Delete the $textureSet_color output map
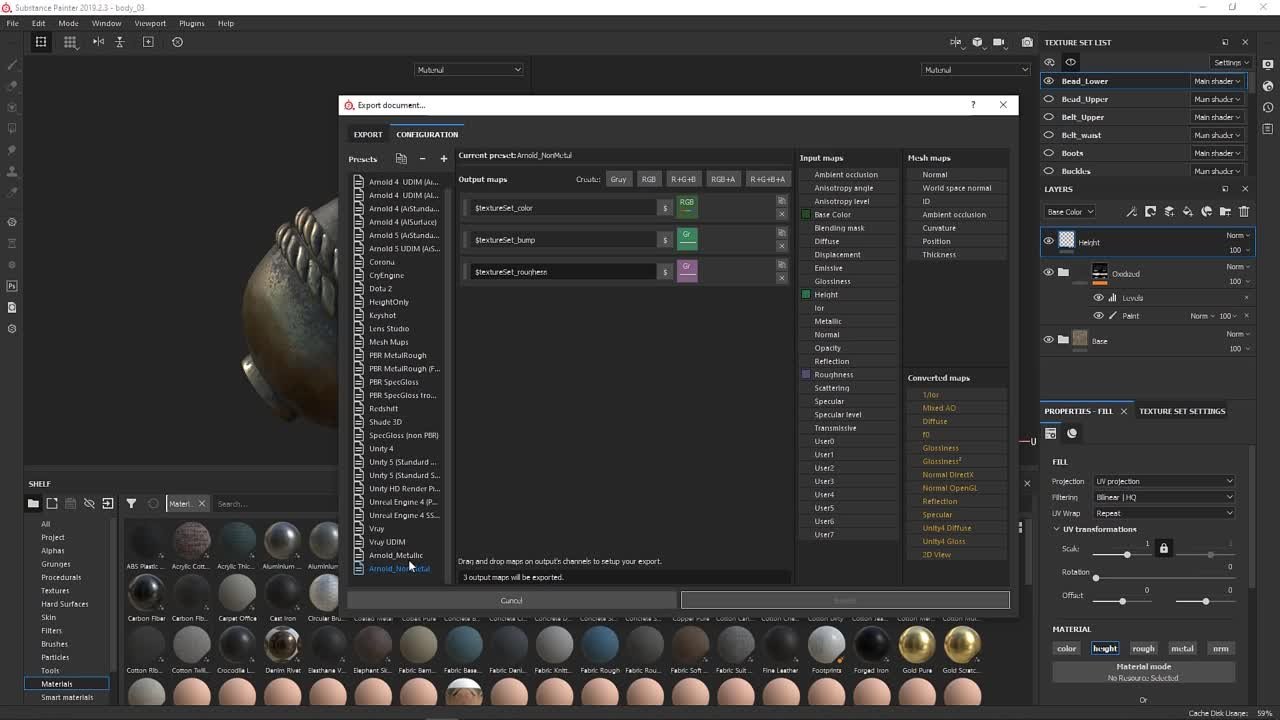Image resolution: width=1280 pixels, height=720 pixels. (x=782, y=213)
